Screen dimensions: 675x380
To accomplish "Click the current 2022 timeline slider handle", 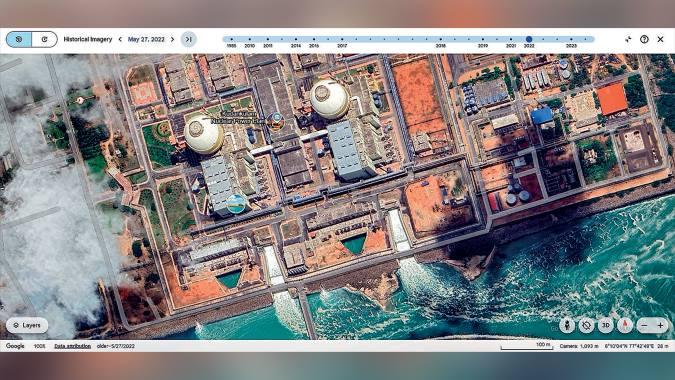I will [529, 39].
